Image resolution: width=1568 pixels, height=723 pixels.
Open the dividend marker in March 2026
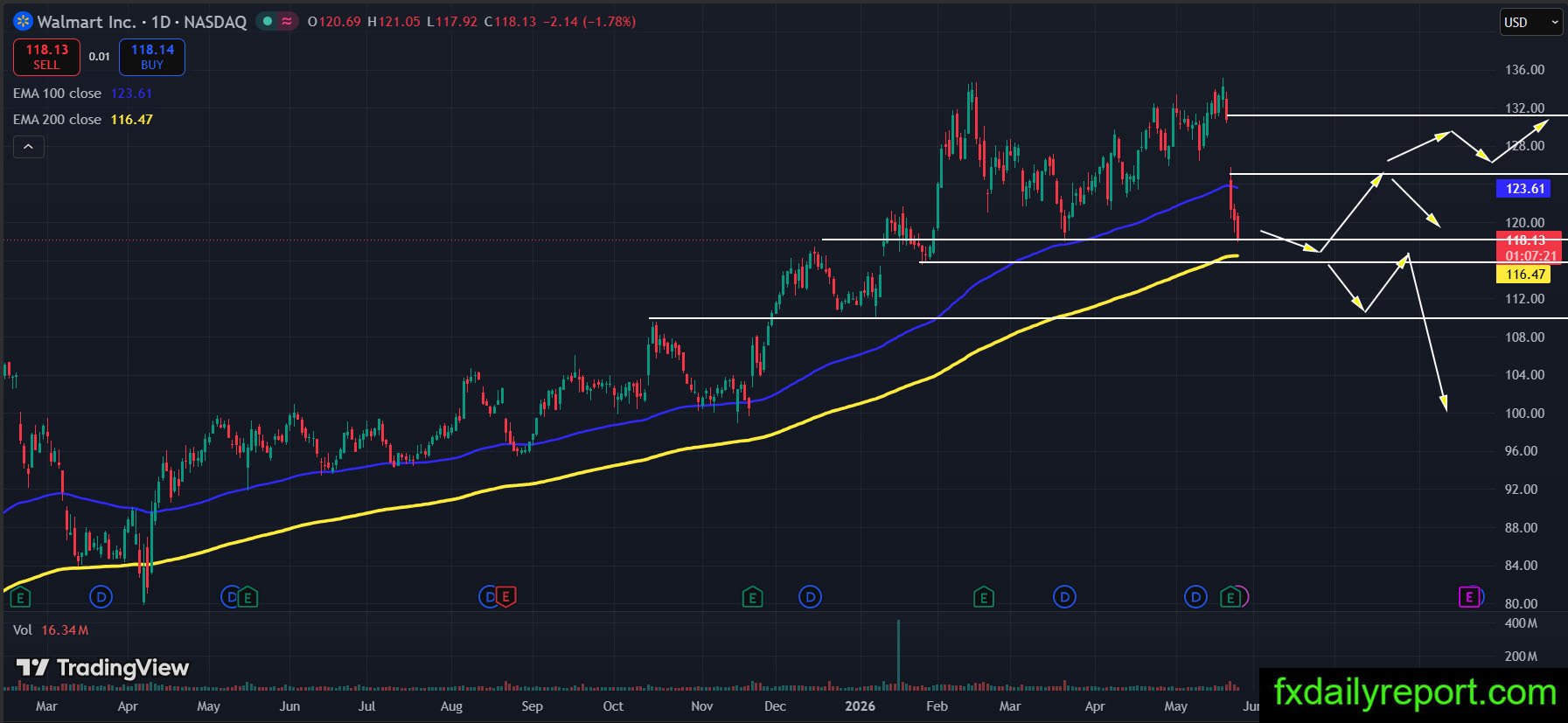(1064, 597)
